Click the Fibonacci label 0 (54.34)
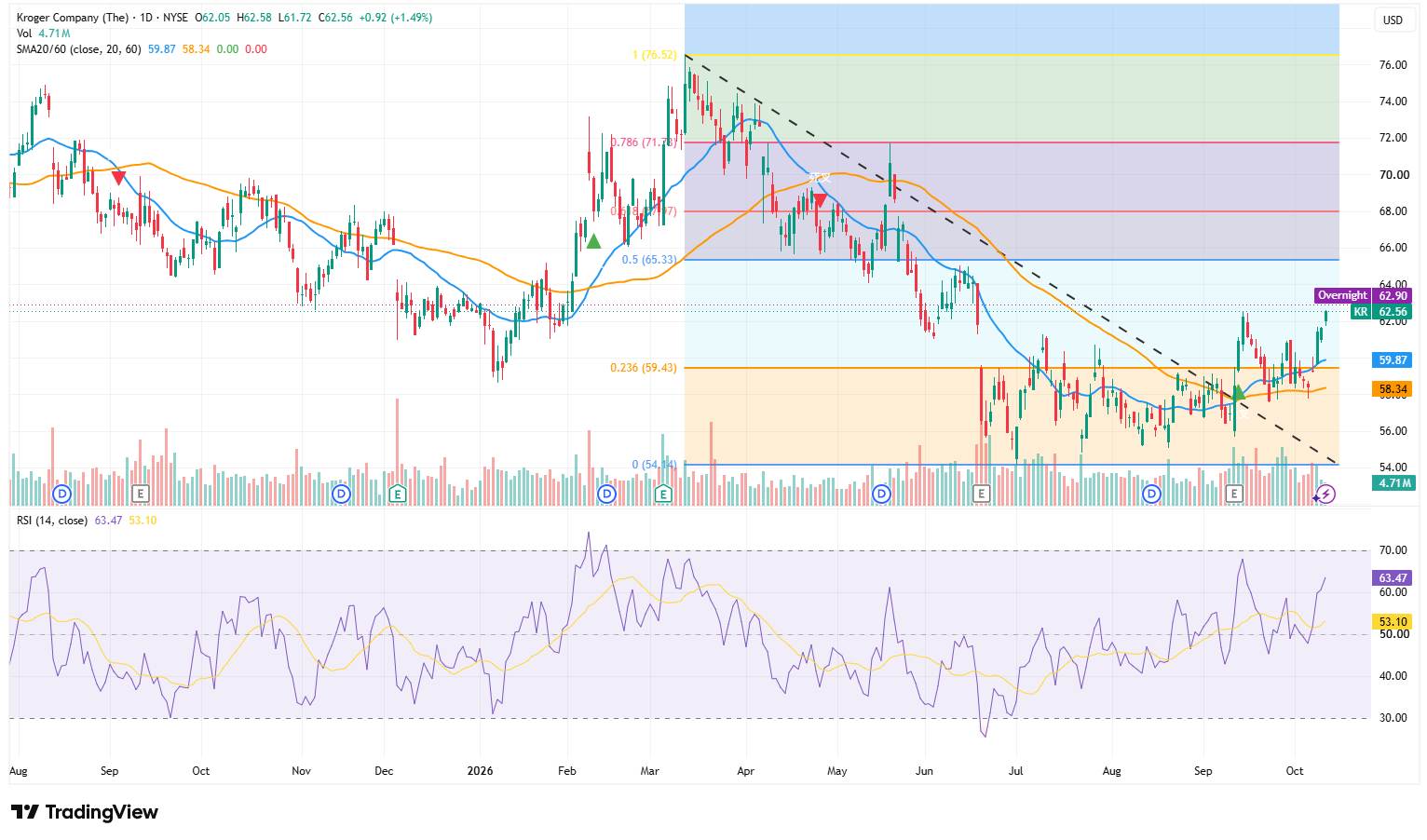Viewport: 1427px width, 840px height. (x=655, y=465)
